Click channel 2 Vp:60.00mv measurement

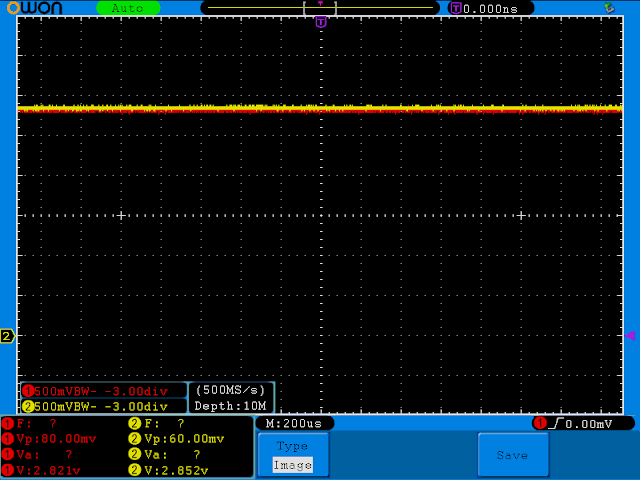[x=176, y=439]
